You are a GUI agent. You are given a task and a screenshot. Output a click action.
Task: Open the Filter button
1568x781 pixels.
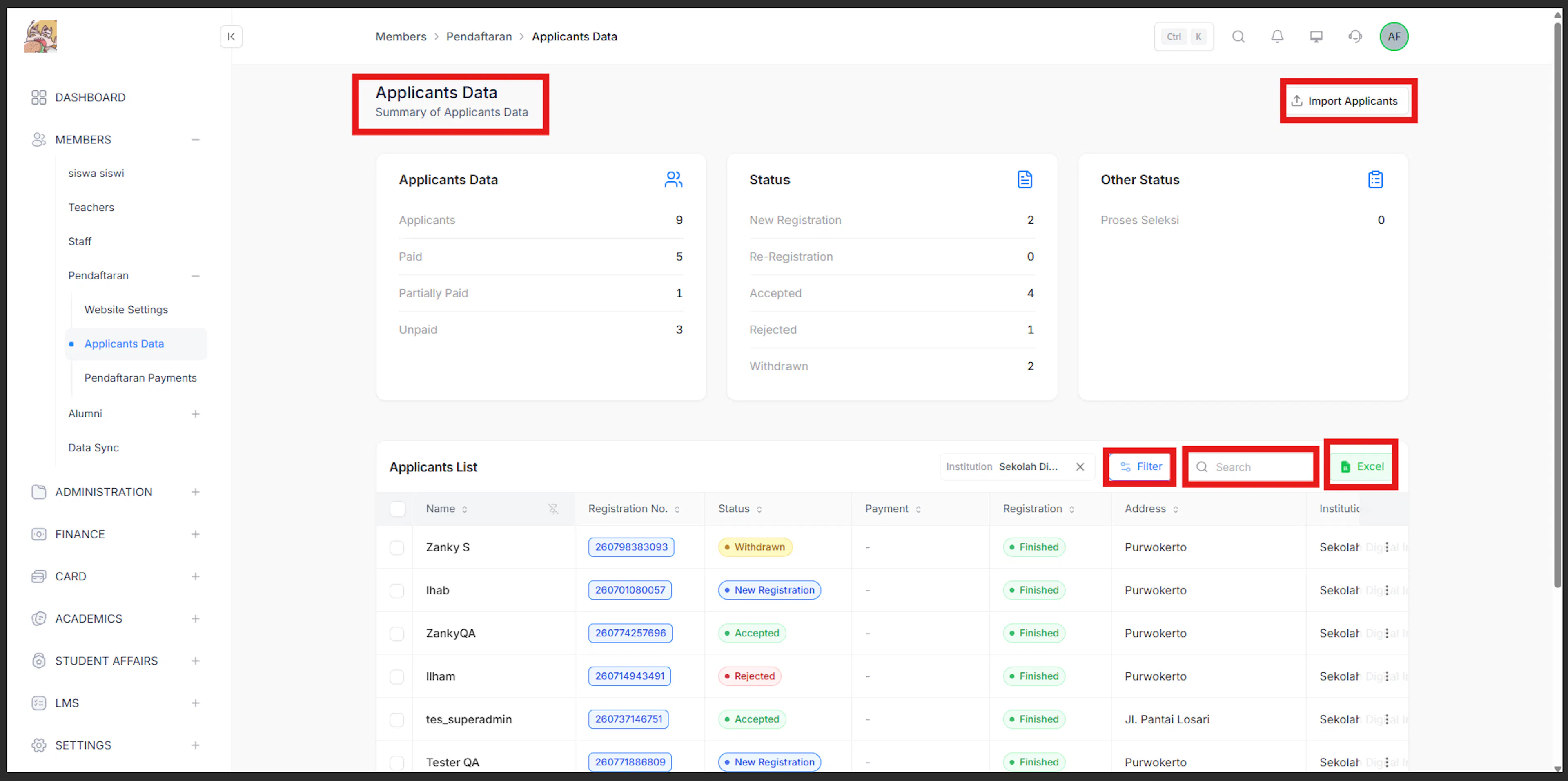coord(1141,466)
